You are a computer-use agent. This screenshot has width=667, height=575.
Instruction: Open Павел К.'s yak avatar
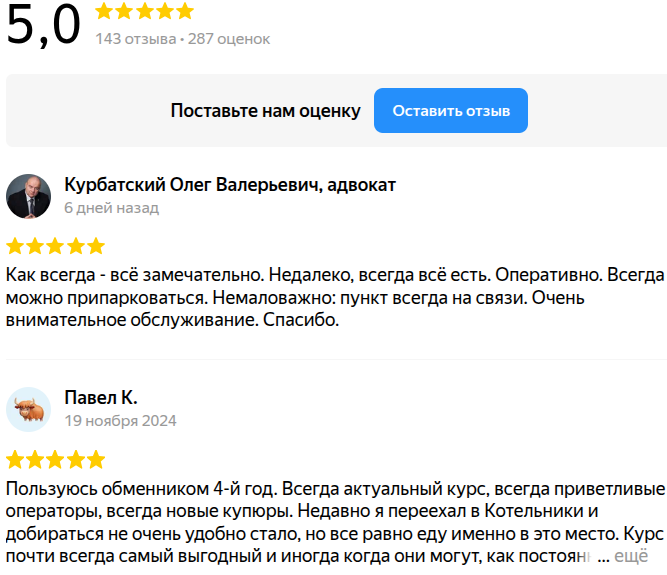click(x=29, y=409)
